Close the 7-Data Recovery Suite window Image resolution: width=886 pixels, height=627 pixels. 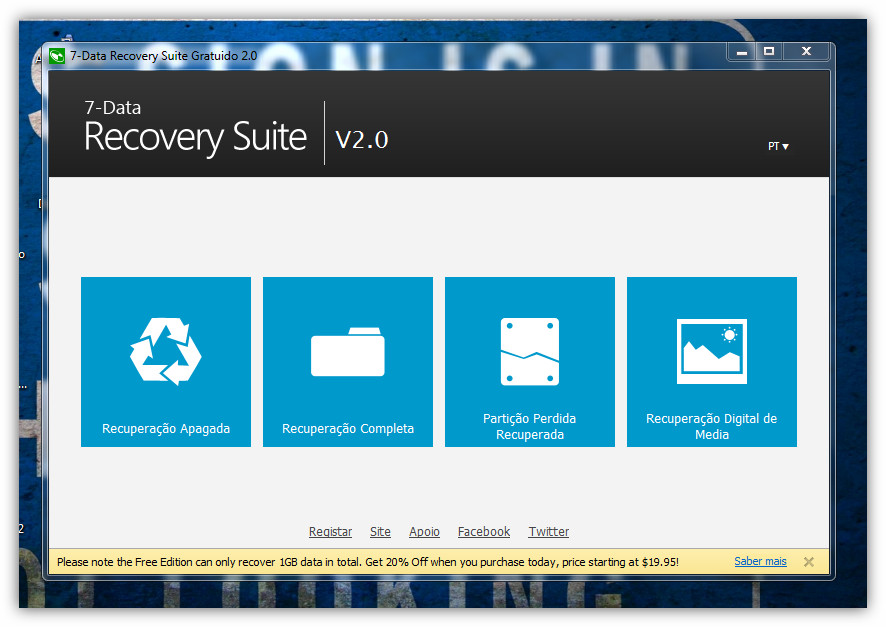806,51
